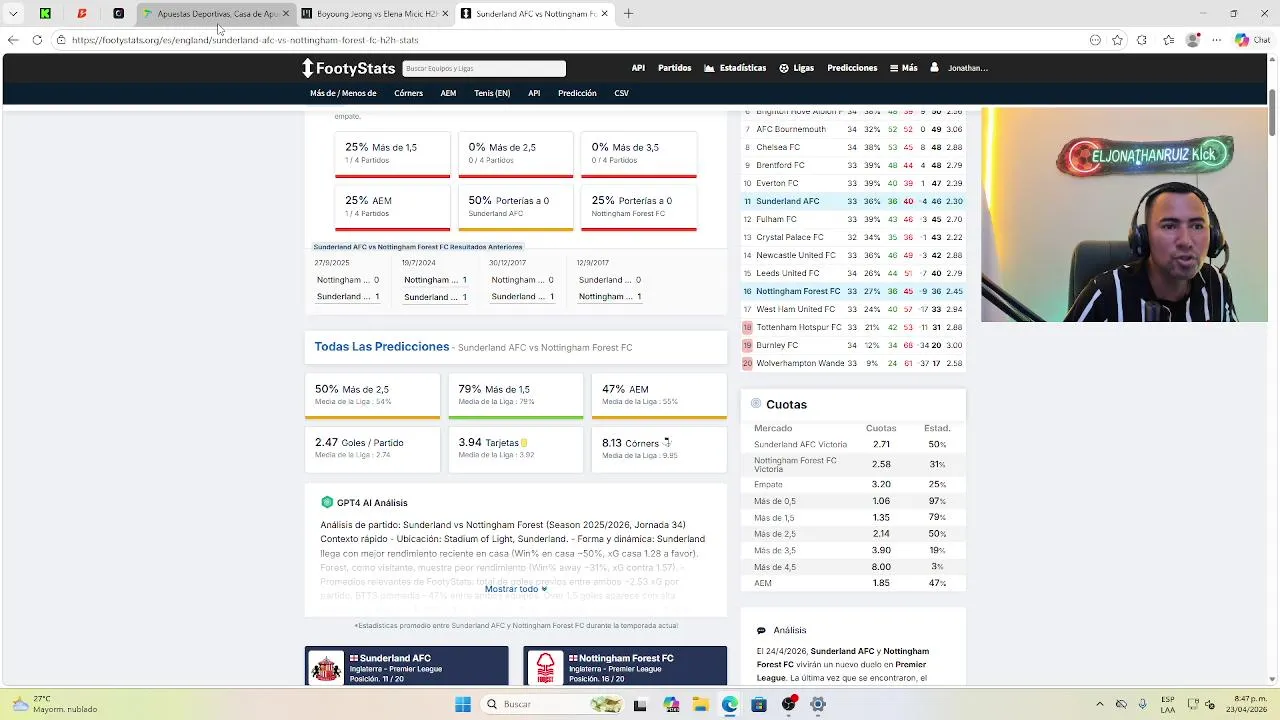Select the pinned black C tab
This screenshot has height=720, width=1280.
click(118, 14)
